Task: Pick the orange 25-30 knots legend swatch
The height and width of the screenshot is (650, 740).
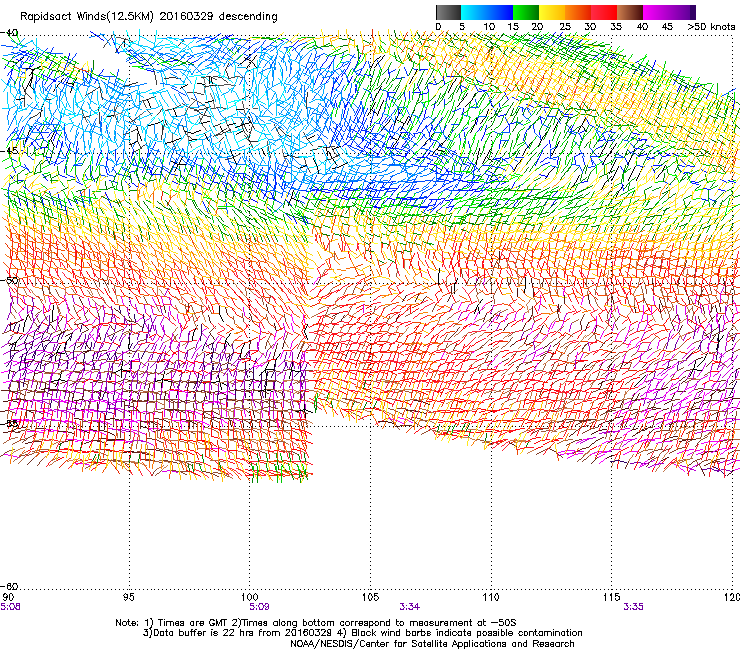Action: 578,12
